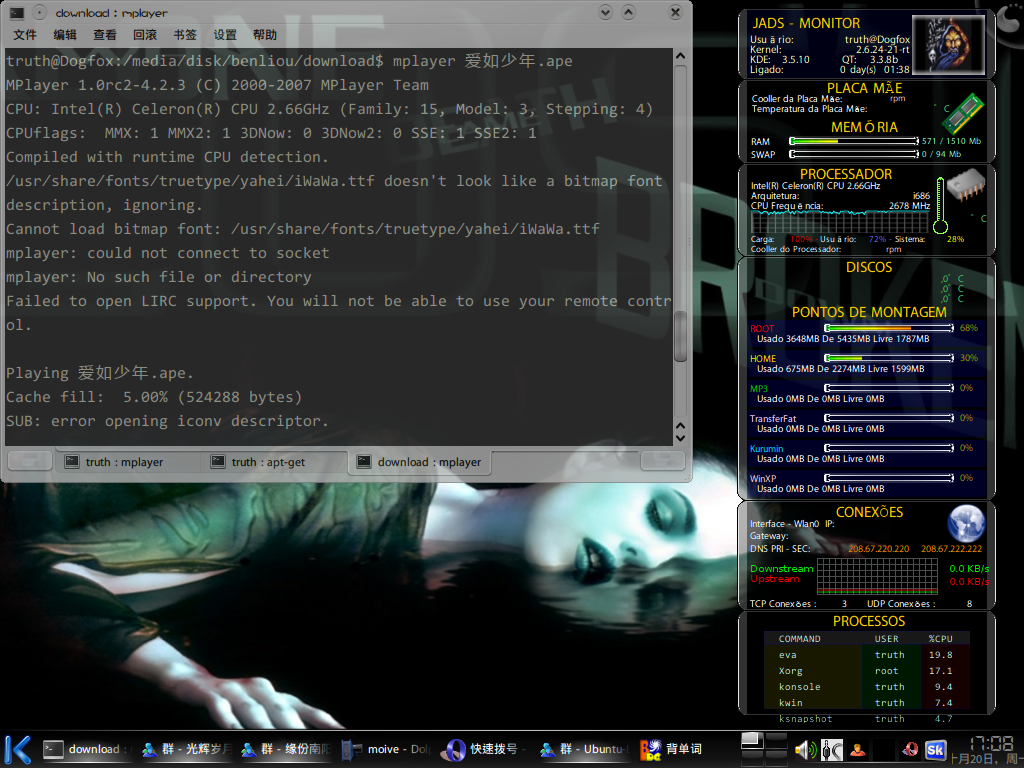Click the processor chip icon in Processador section
The width and height of the screenshot is (1024, 768).
pos(966,184)
